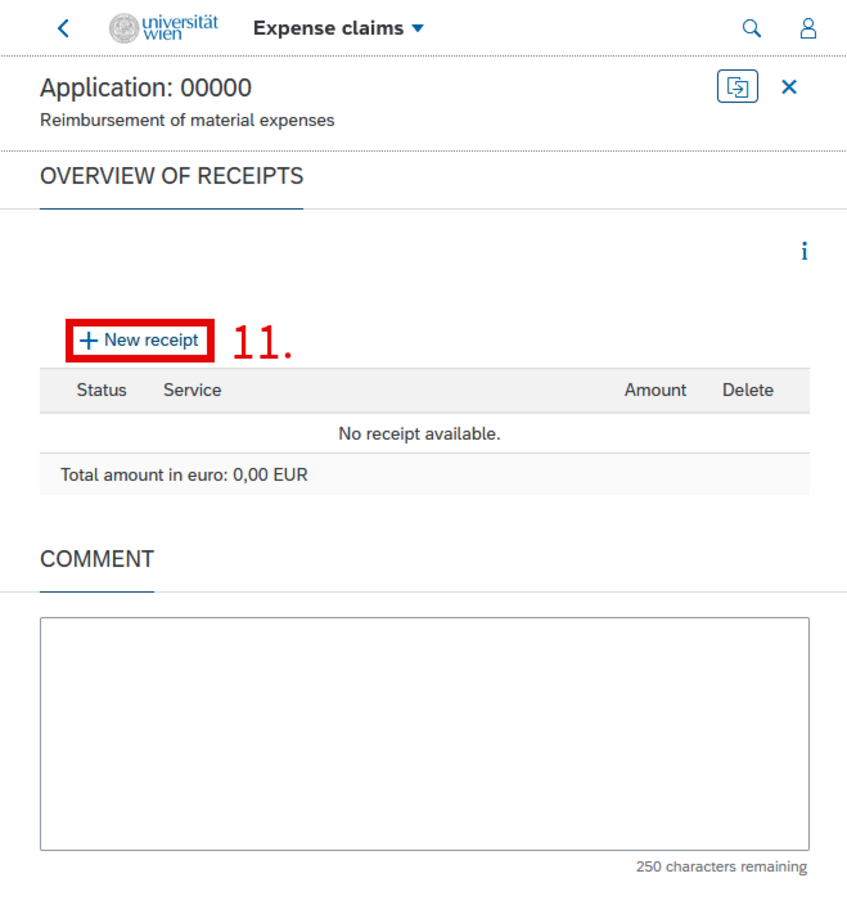This screenshot has width=847, height=905.
Task: Open the Expense claims dropdown menu
Action: 339,28
